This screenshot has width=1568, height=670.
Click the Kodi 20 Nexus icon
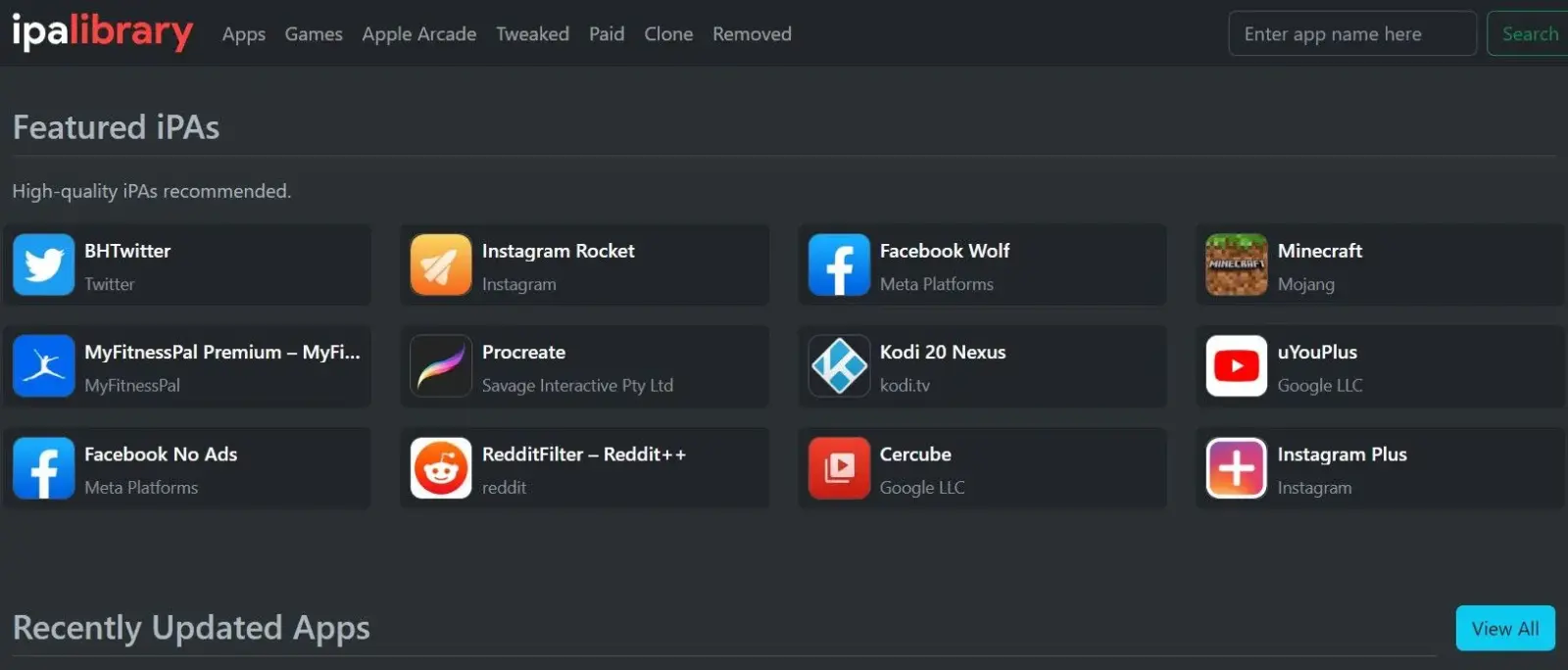coord(839,366)
